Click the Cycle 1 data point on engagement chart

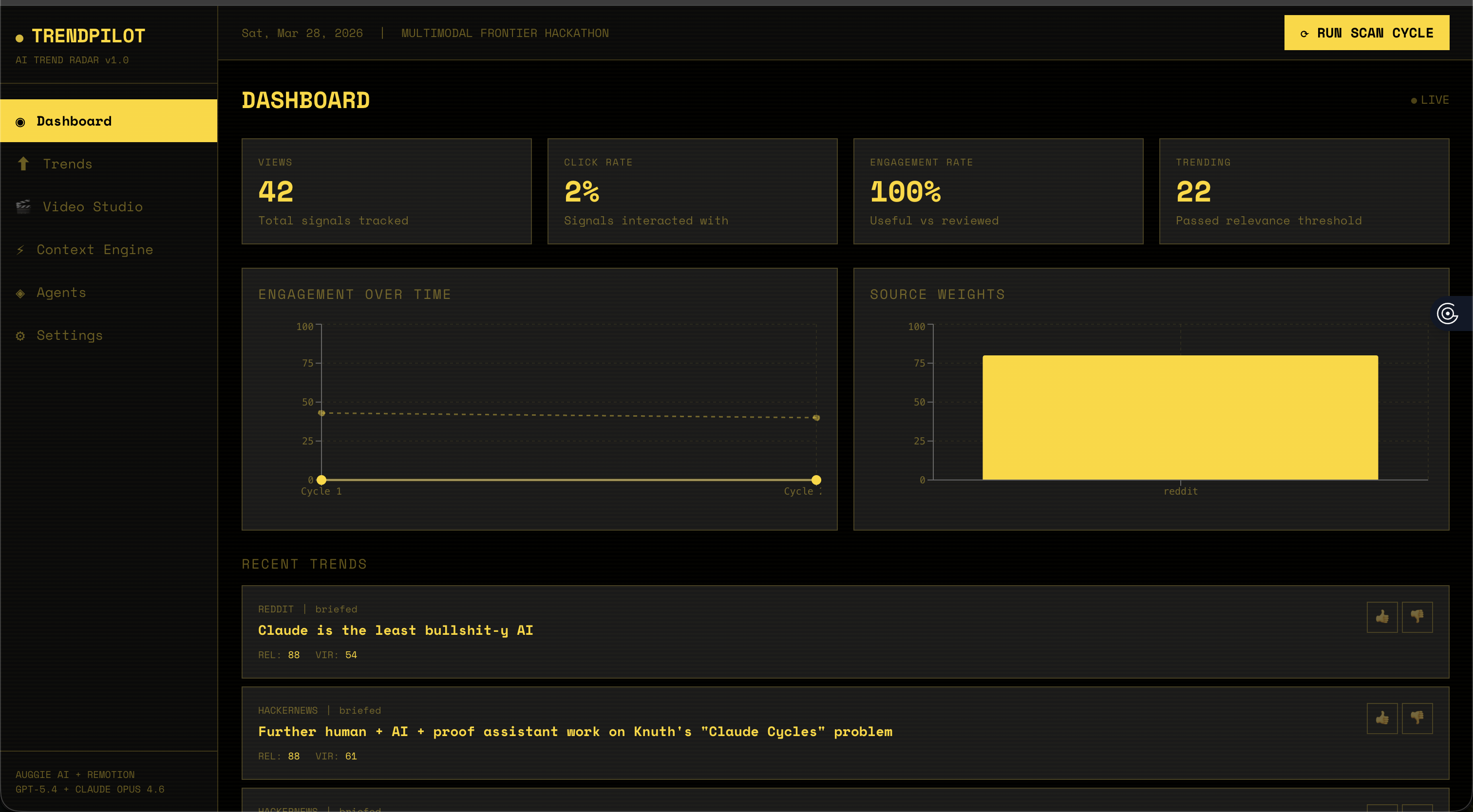click(x=321, y=480)
